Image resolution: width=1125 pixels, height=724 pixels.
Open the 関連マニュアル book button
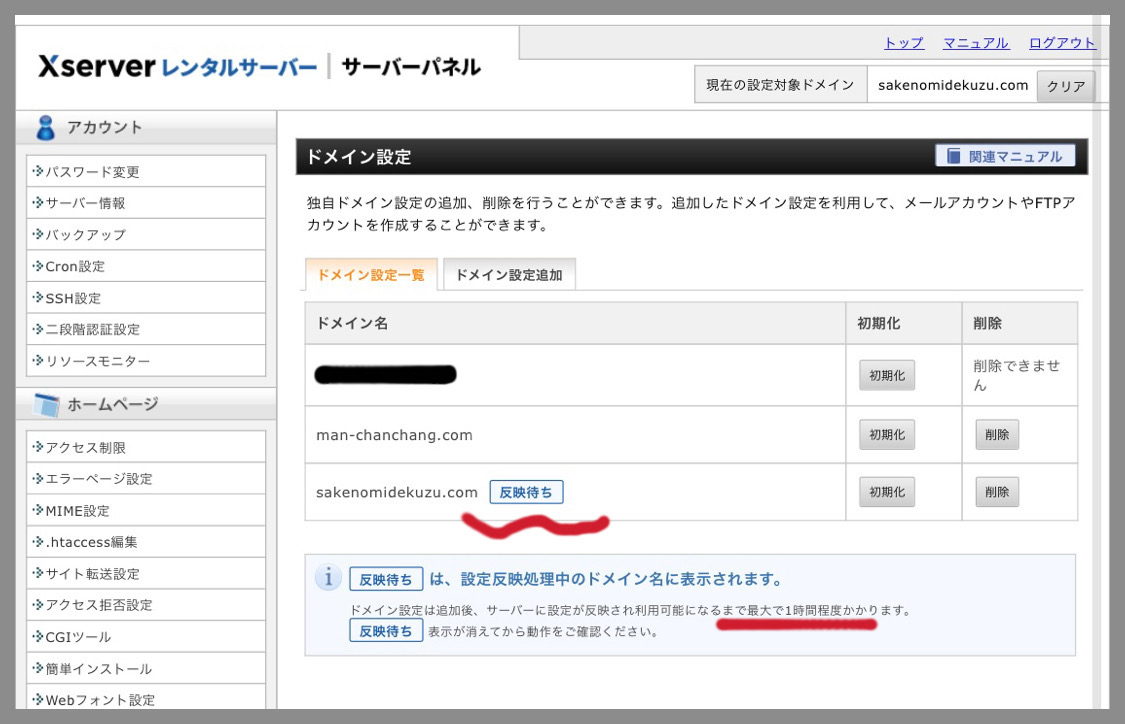pyautogui.click(x=1005, y=156)
